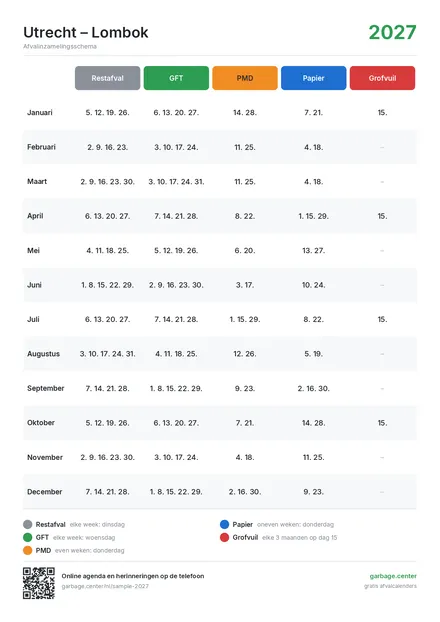Select the blue Papier category header

click(x=313, y=78)
